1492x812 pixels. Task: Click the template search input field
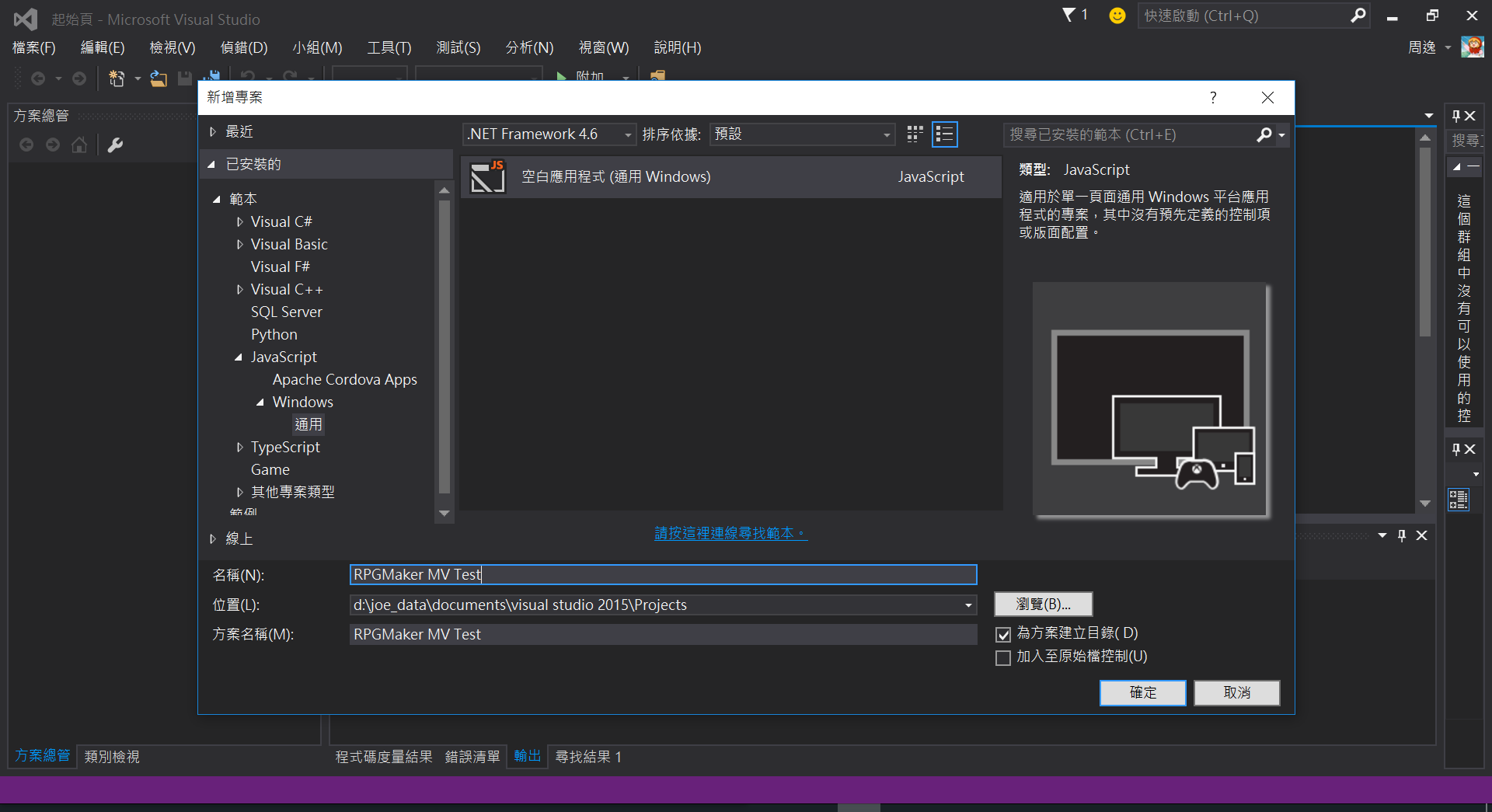(x=1131, y=134)
